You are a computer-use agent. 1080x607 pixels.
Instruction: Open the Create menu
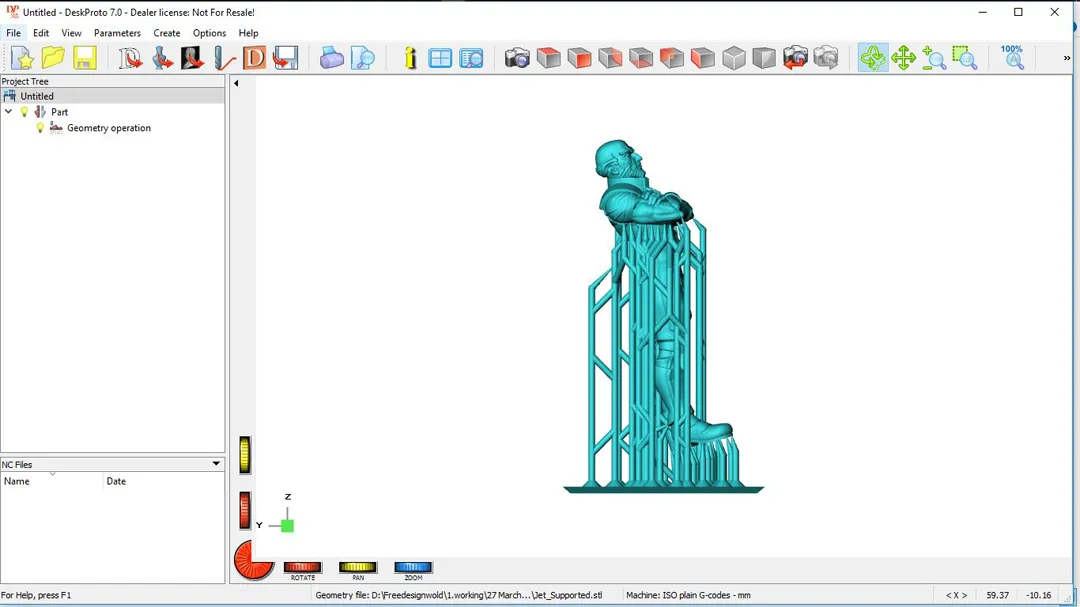(167, 33)
